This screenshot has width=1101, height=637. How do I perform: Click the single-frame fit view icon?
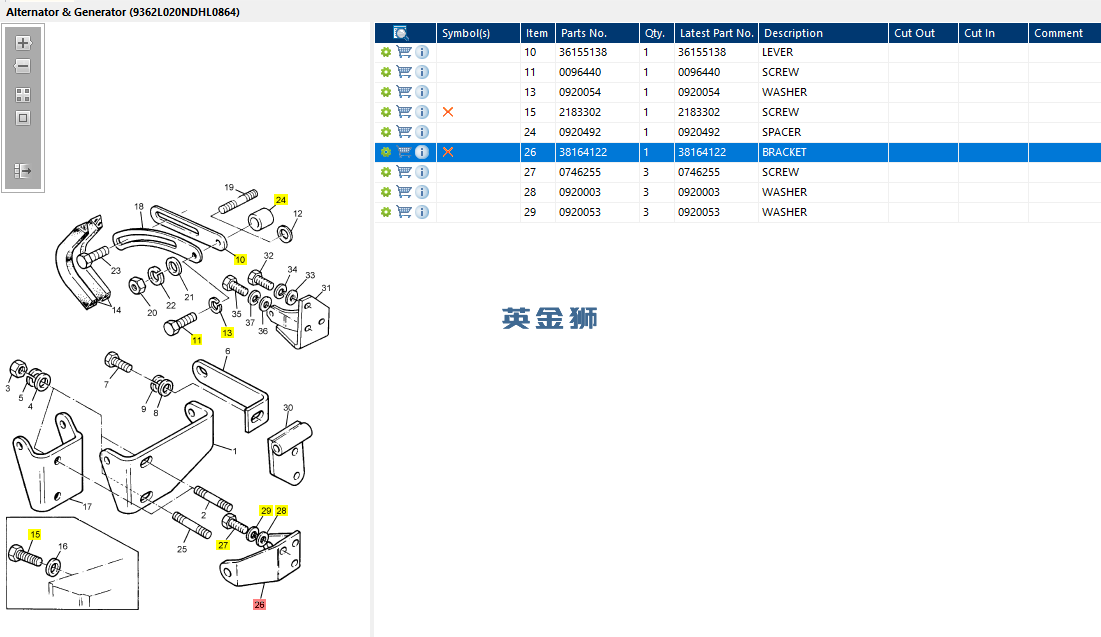[x=22, y=118]
